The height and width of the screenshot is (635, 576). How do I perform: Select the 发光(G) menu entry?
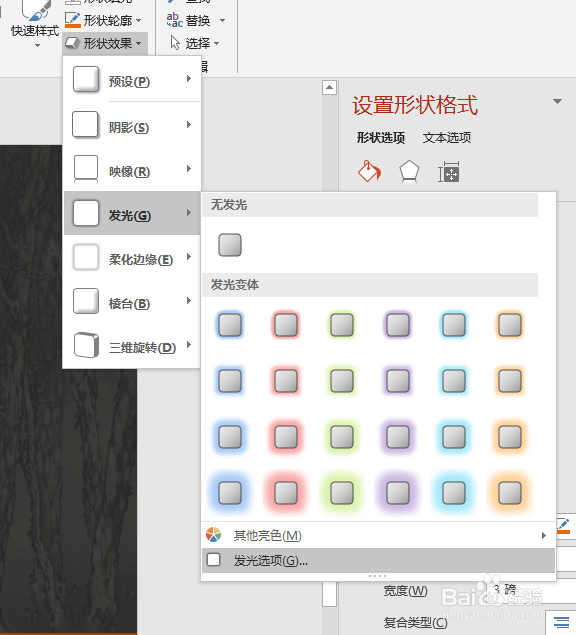click(x=132, y=213)
